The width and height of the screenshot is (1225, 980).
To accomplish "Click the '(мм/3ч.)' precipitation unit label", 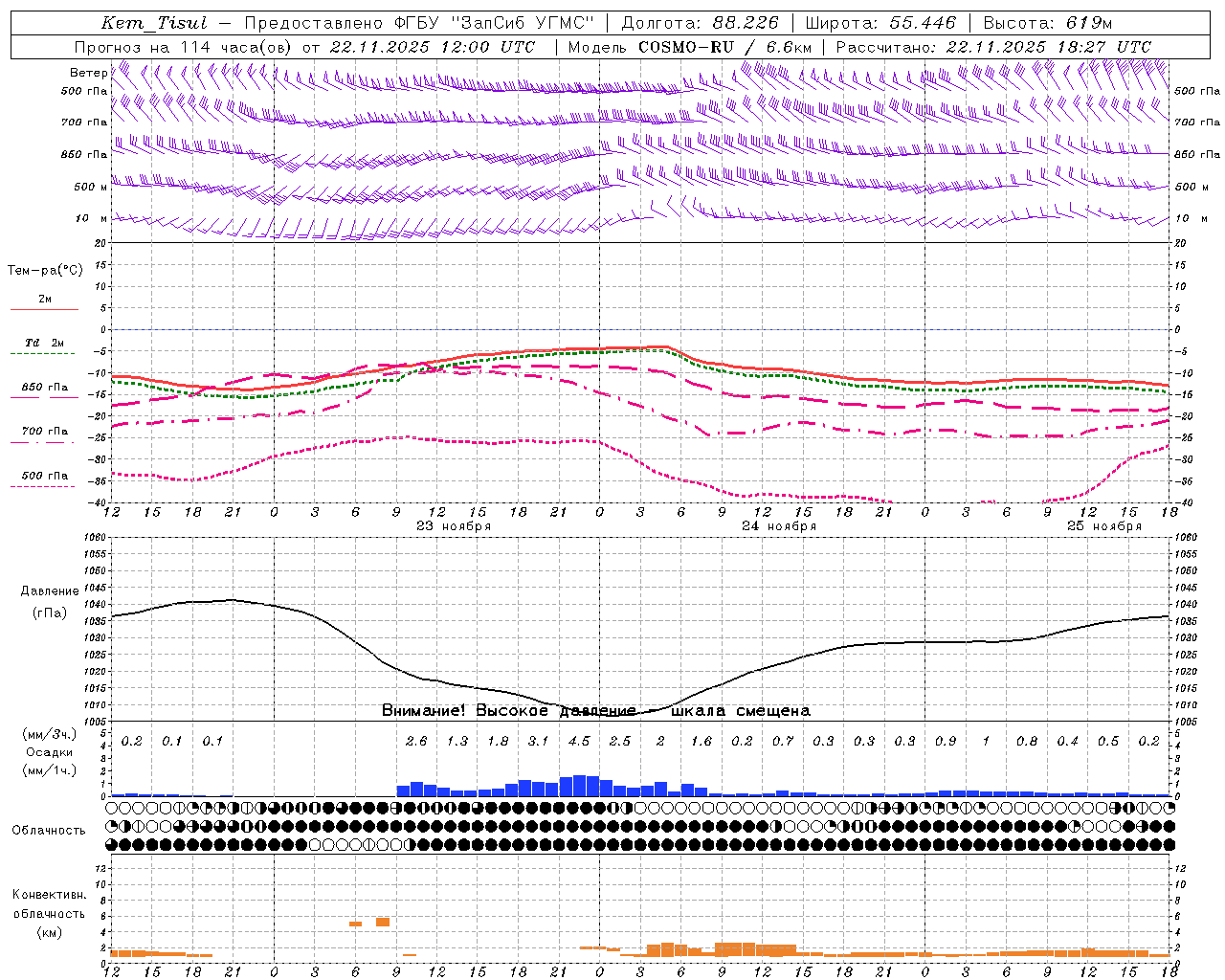I will pyautogui.click(x=50, y=735).
